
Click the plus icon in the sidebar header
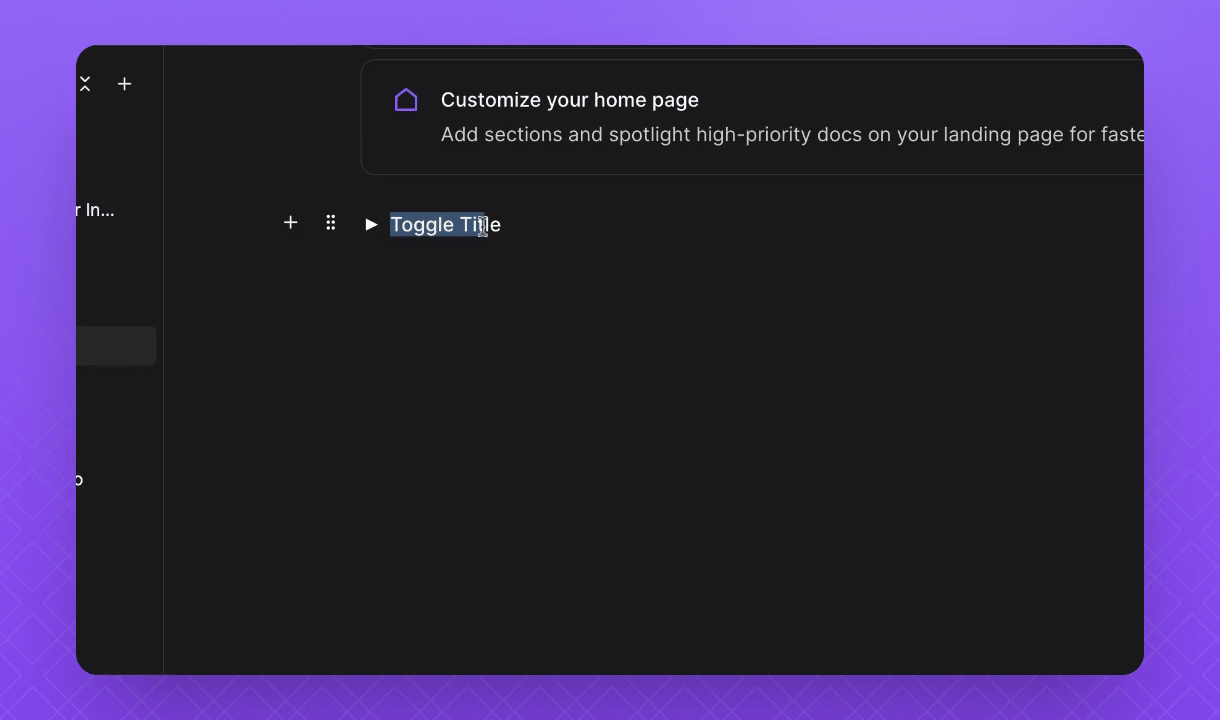pos(124,84)
